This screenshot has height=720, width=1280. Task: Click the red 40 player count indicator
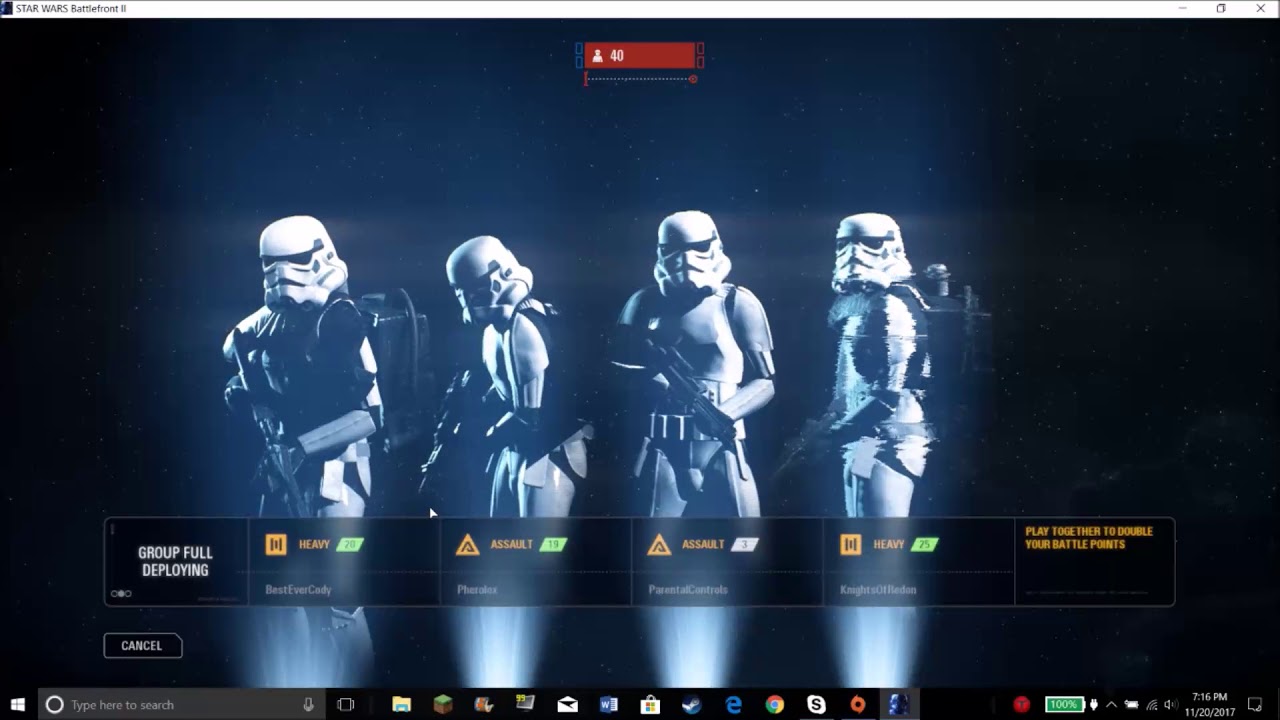[x=640, y=55]
